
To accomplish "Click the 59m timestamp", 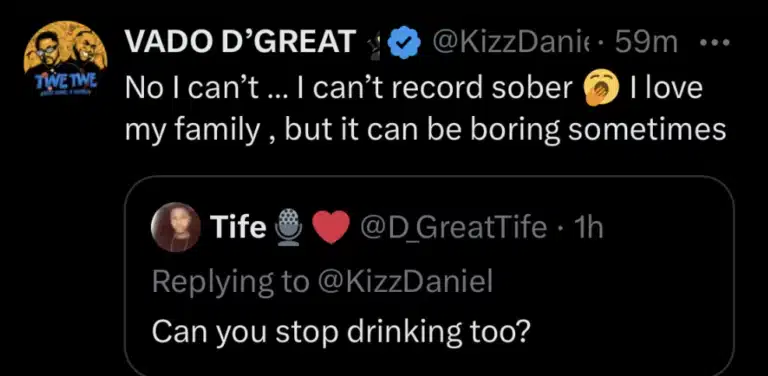I will pyautogui.click(x=647, y=44).
